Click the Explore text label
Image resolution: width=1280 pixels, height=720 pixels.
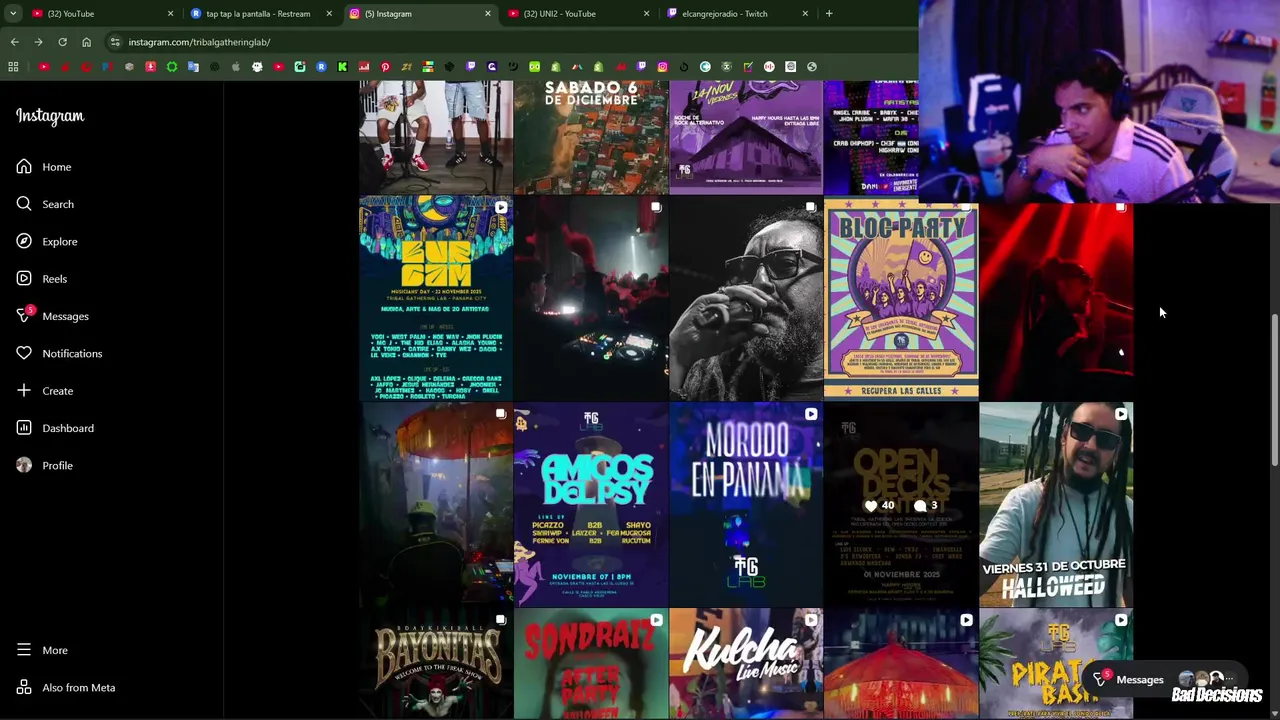pos(60,241)
